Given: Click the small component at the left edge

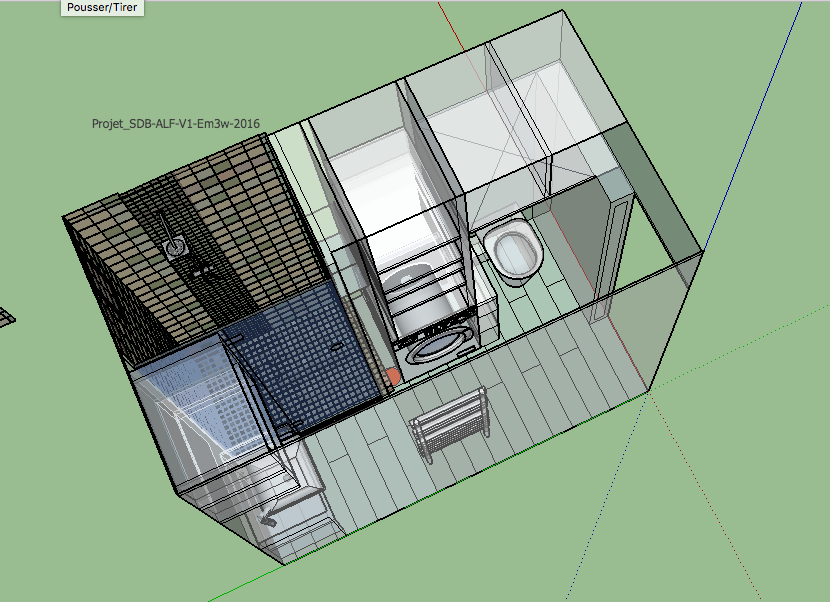Looking at the screenshot, I should point(8,315).
